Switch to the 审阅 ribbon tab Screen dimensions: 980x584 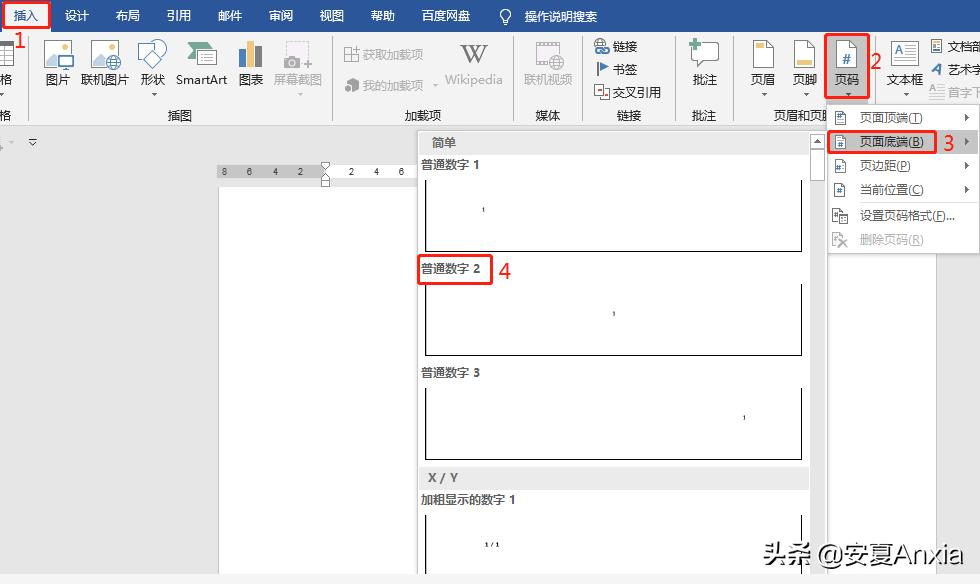pos(281,16)
